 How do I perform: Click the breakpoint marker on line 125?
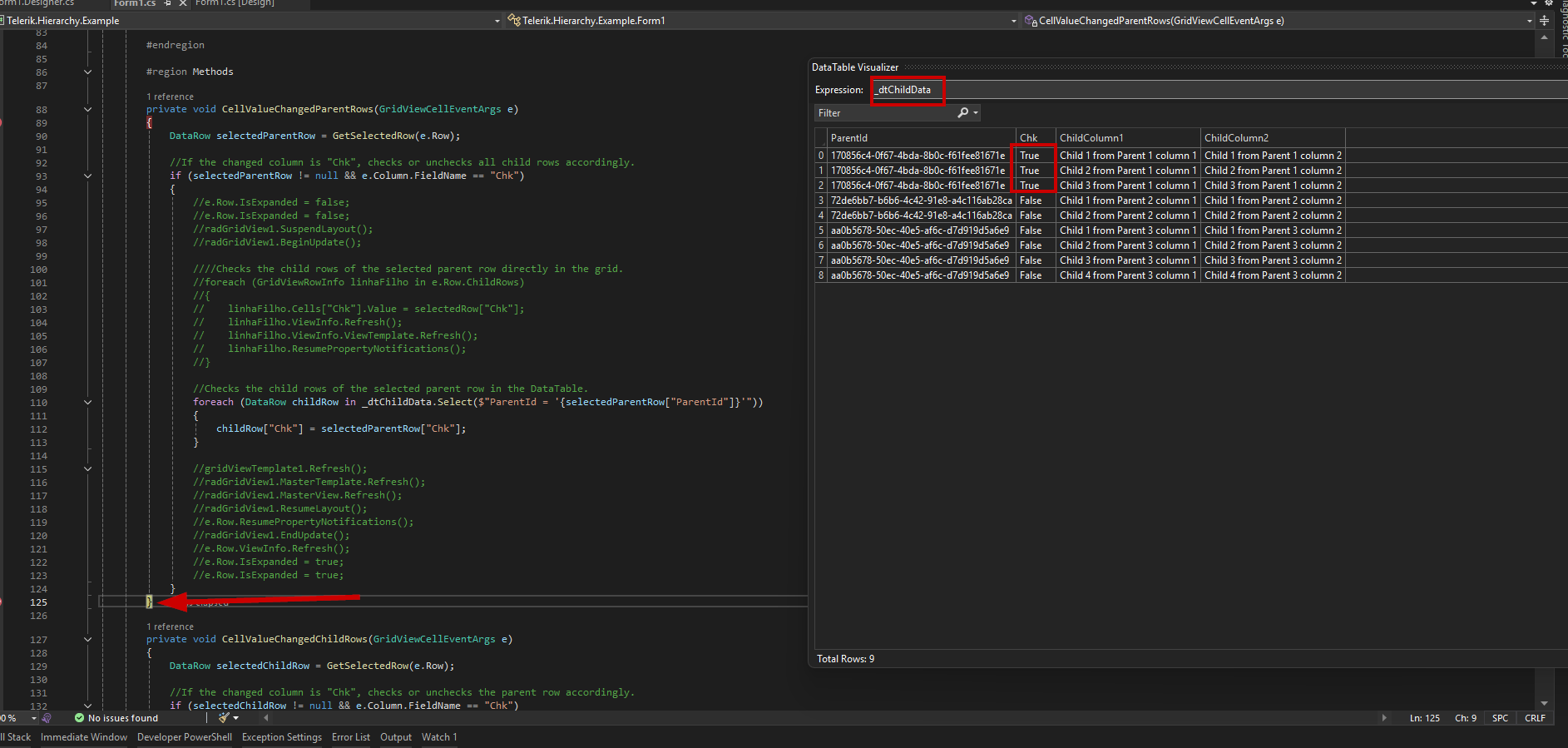pyautogui.click(x=1, y=602)
